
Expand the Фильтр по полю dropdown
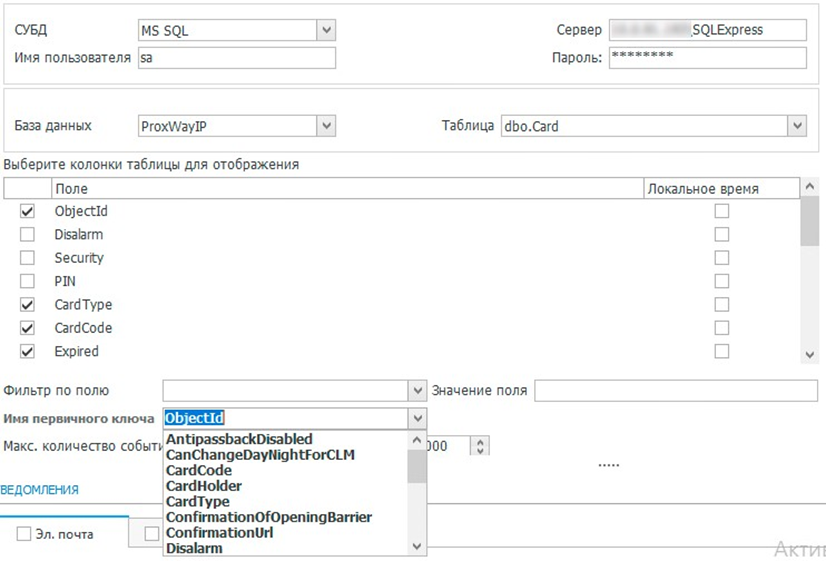[417, 390]
